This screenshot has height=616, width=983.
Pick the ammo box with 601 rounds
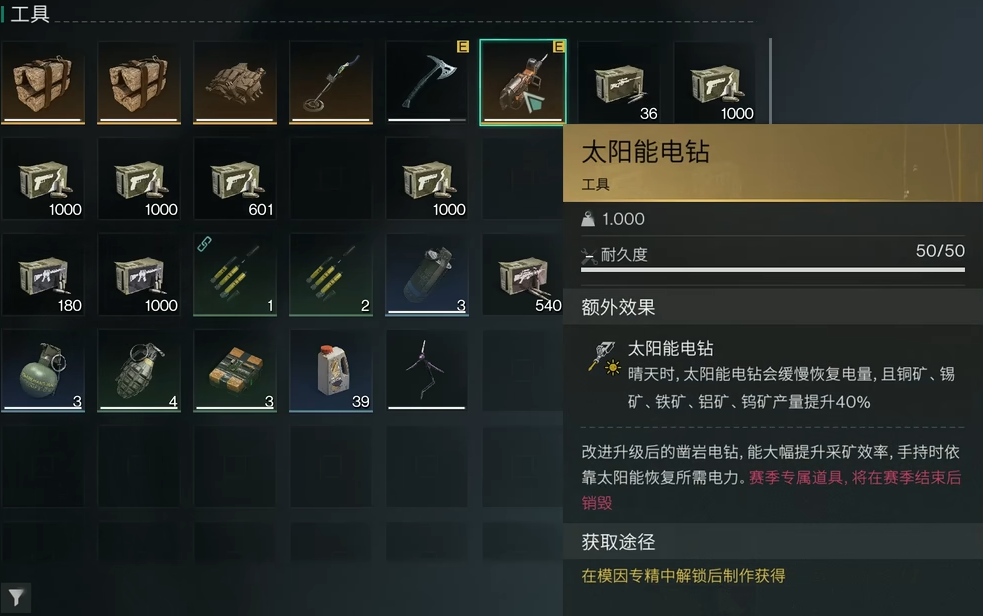tap(235, 179)
